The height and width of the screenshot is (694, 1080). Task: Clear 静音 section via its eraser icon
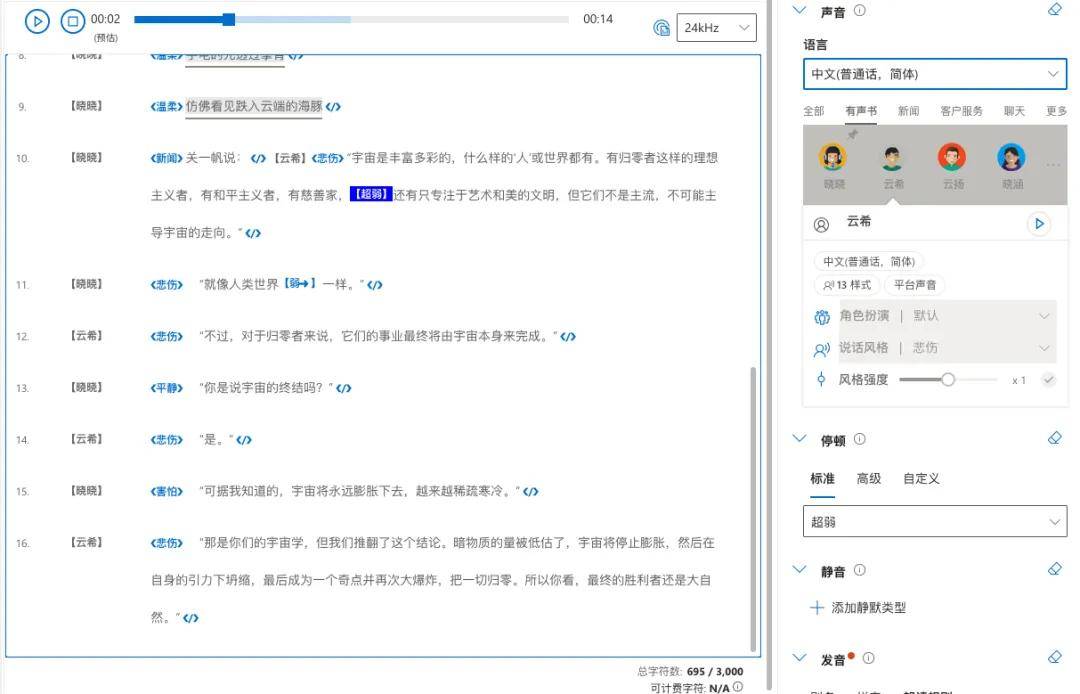pyautogui.click(x=1054, y=568)
